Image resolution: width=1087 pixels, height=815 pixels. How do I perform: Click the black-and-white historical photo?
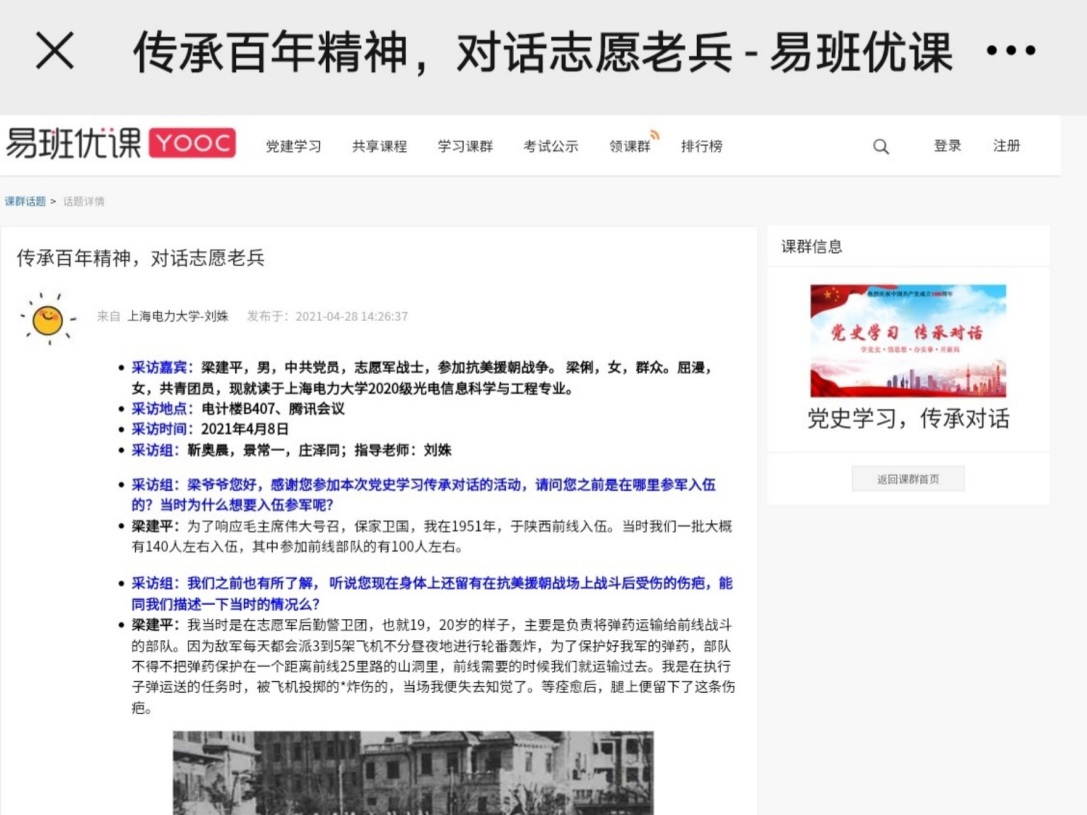coord(413,772)
